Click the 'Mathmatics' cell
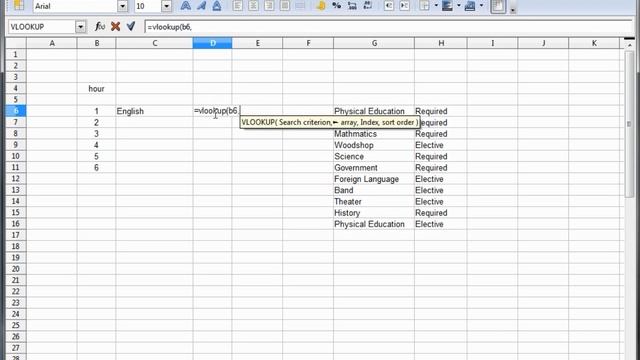 374,134
